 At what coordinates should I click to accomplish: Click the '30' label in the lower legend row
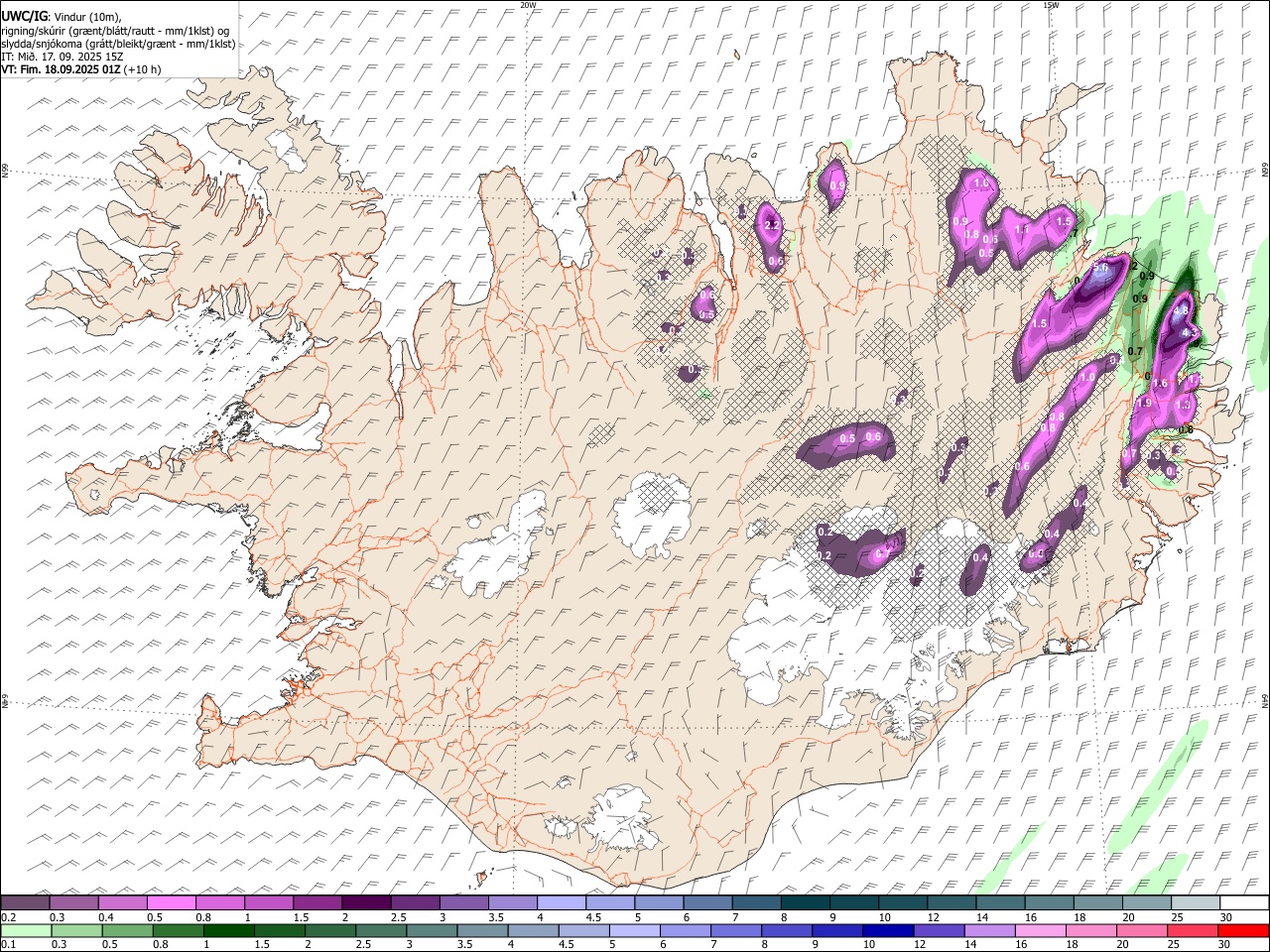pyautogui.click(x=1226, y=945)
